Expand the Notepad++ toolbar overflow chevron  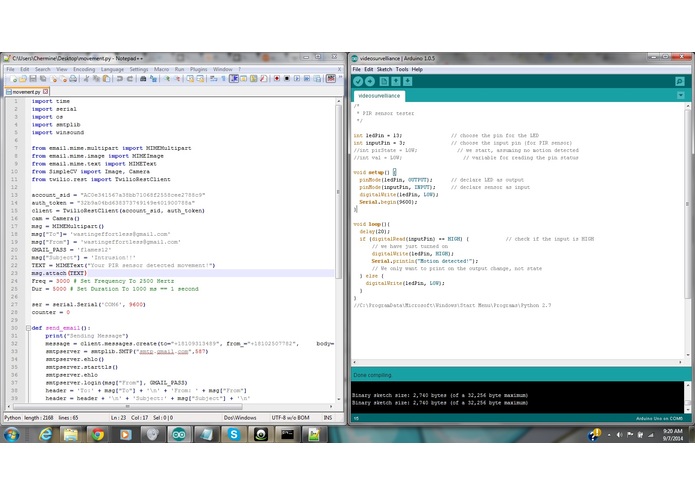click(340, 78)
